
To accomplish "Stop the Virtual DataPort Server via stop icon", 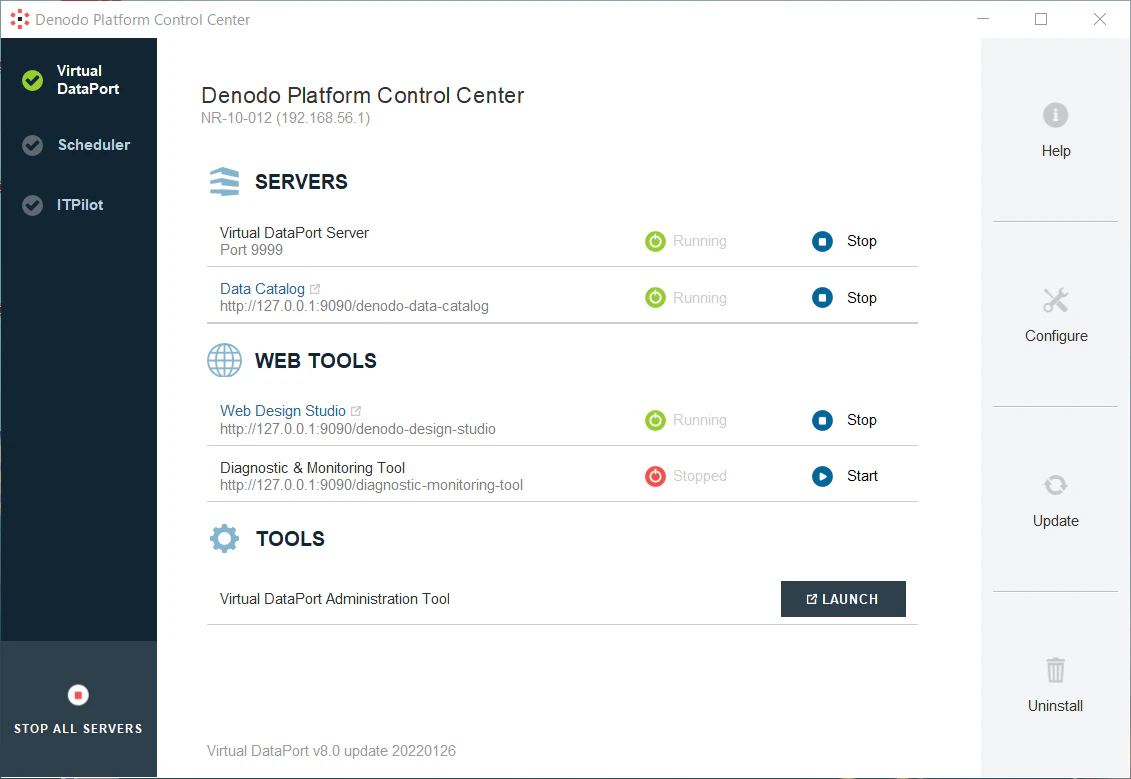I will pos(822,241).
